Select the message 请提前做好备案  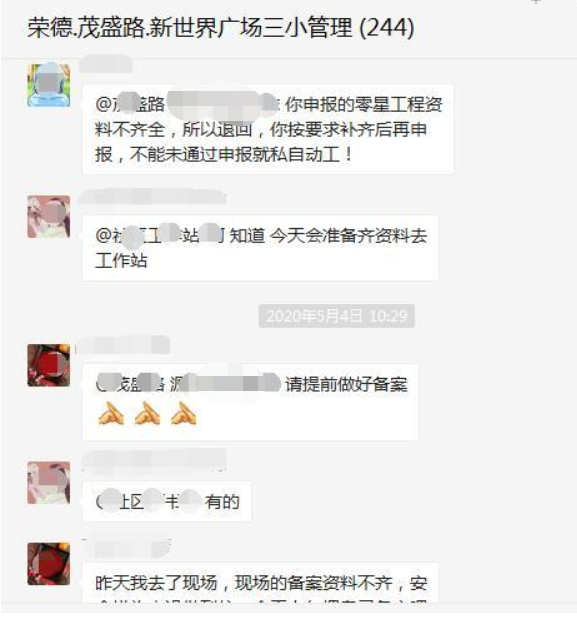point(251,402)
